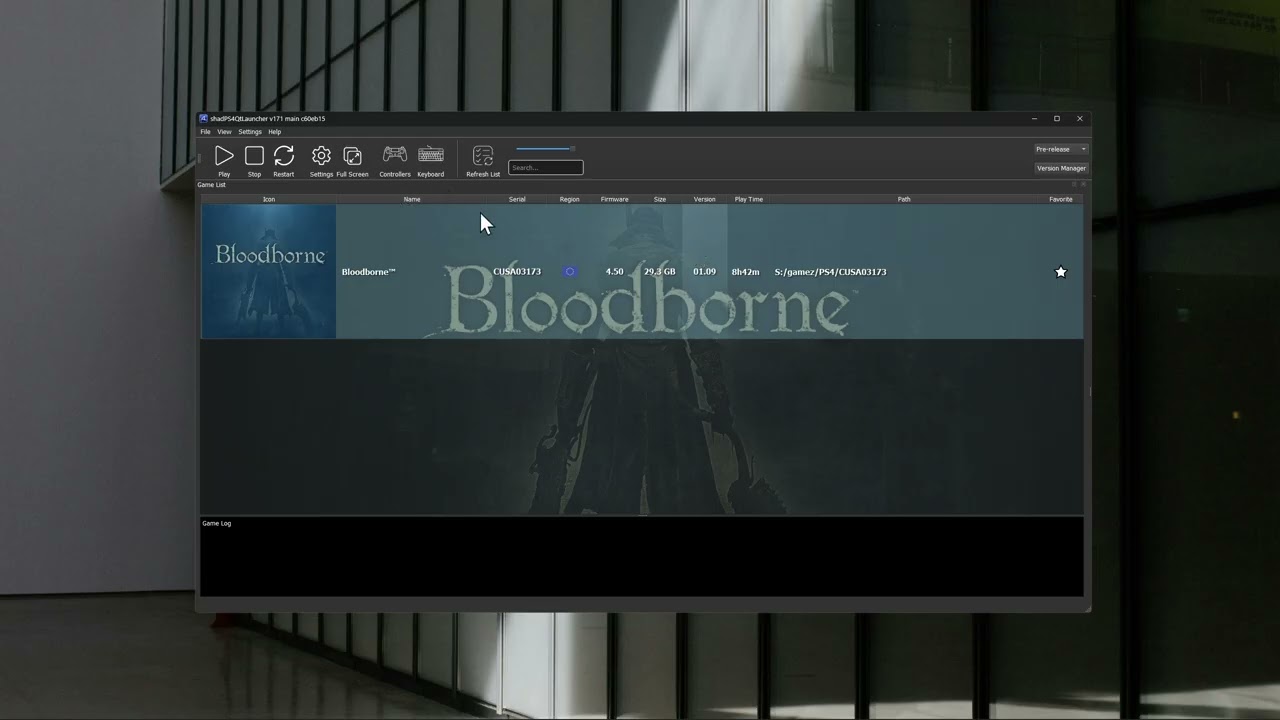Open the Settings menu in menu bar
Viewport: 1280px width, 720px height.
coord(250,132)
